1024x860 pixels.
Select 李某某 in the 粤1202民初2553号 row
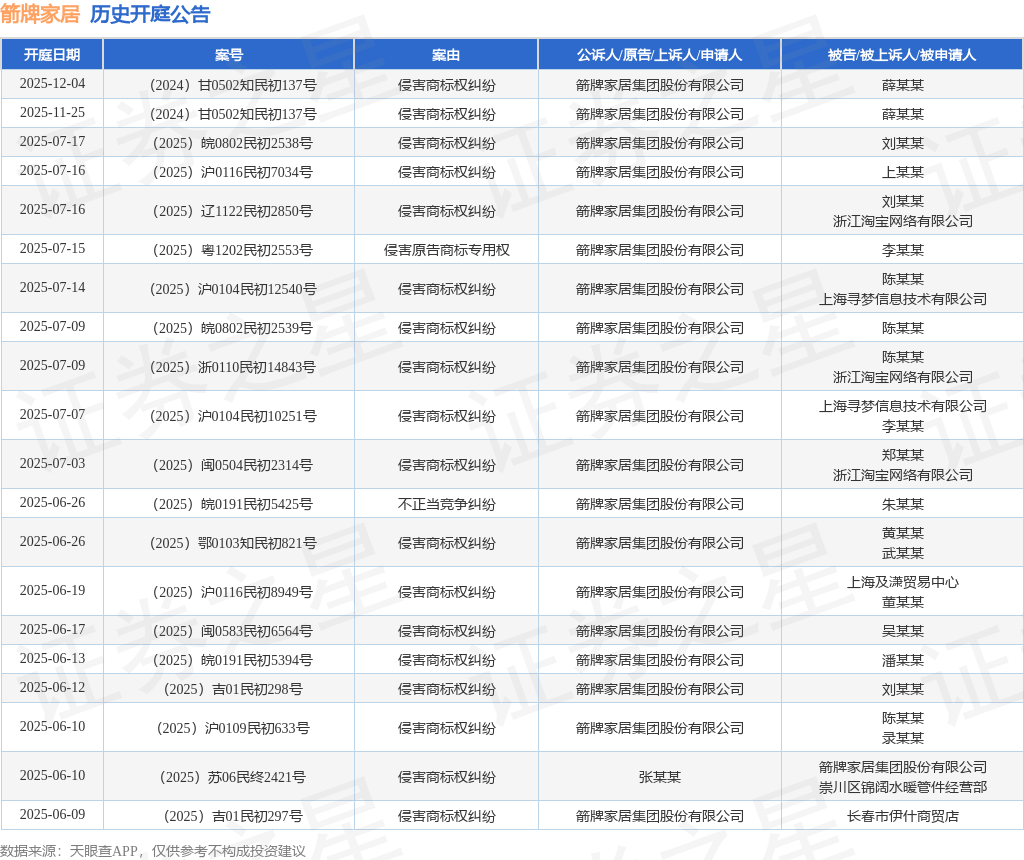coord(903,250)
